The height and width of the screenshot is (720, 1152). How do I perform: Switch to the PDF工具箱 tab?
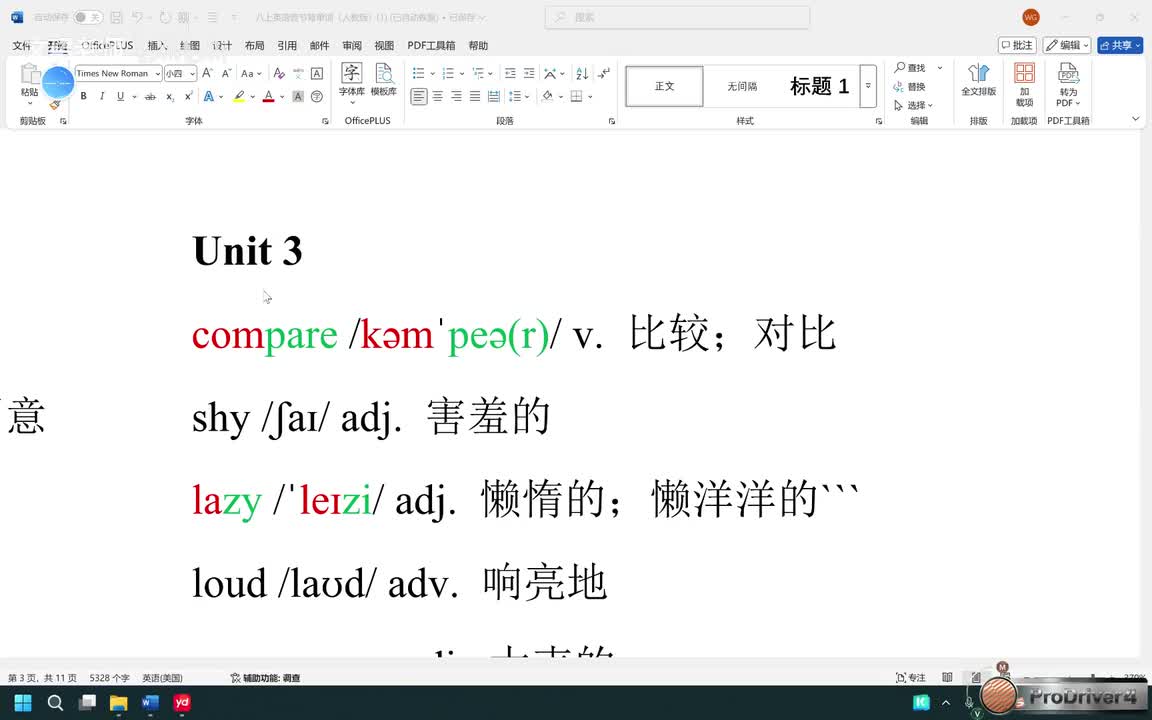(x=431, y=46)
